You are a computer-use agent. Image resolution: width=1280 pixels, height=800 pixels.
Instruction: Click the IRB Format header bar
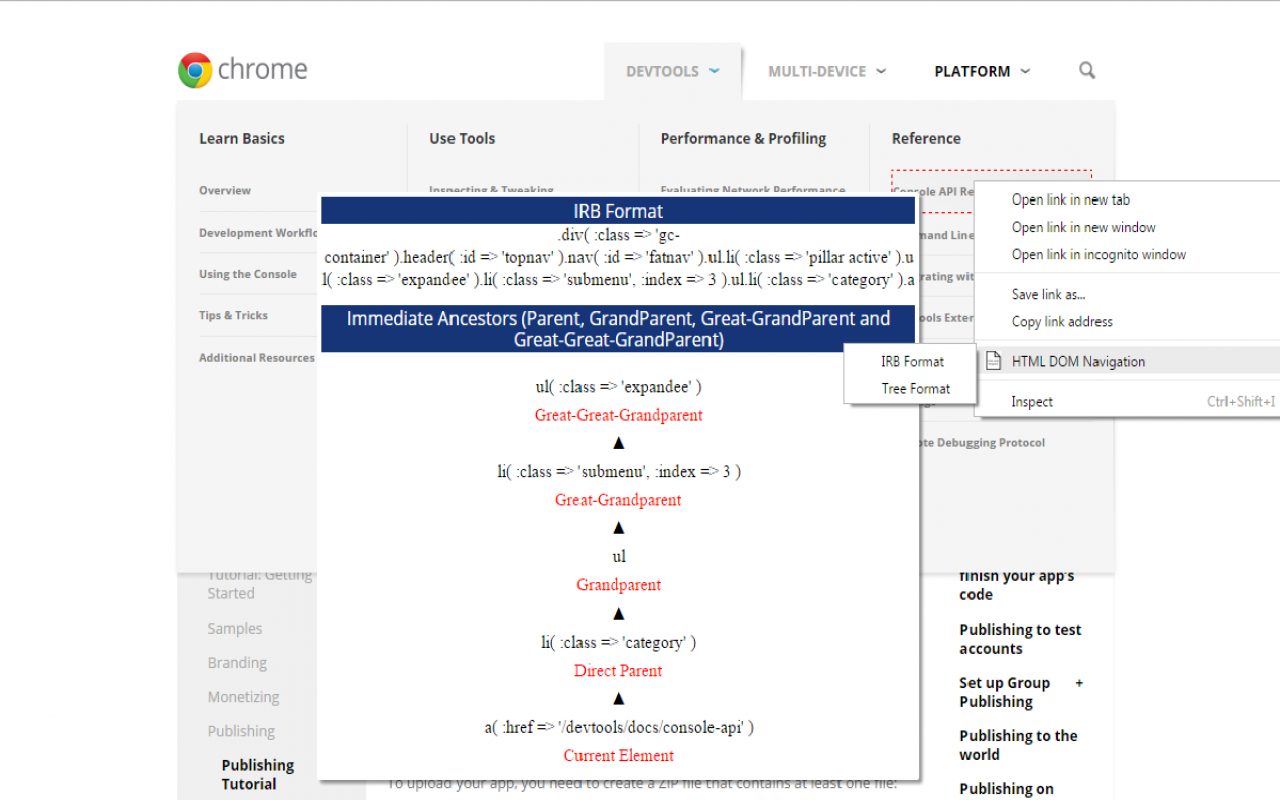click(618, 210)
